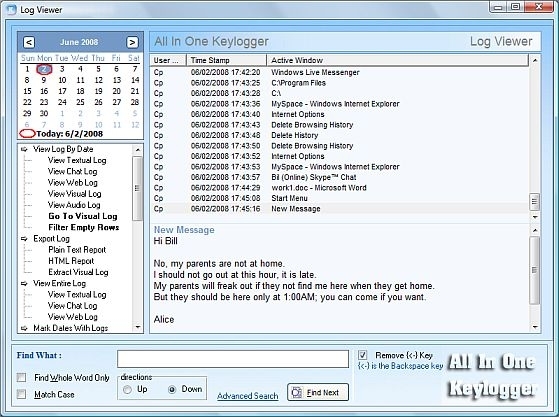Image resolution: width=559 pixels, height=417 pixels.
Task: Select the Up search direction
Action: [x=127, y=390]
